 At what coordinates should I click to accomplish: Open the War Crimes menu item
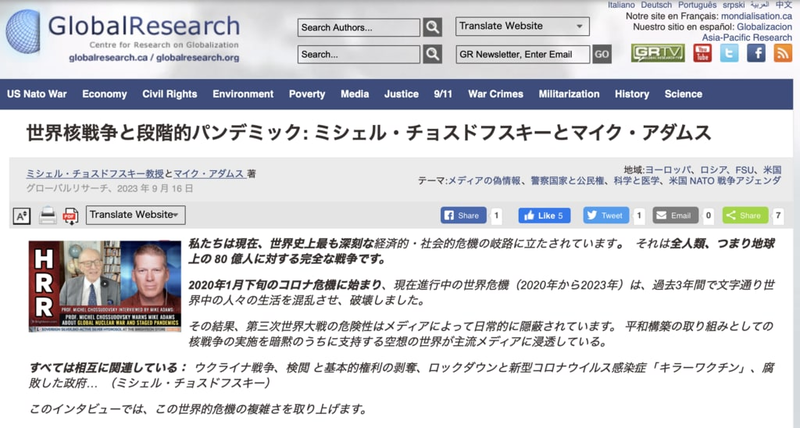point(495,94)
